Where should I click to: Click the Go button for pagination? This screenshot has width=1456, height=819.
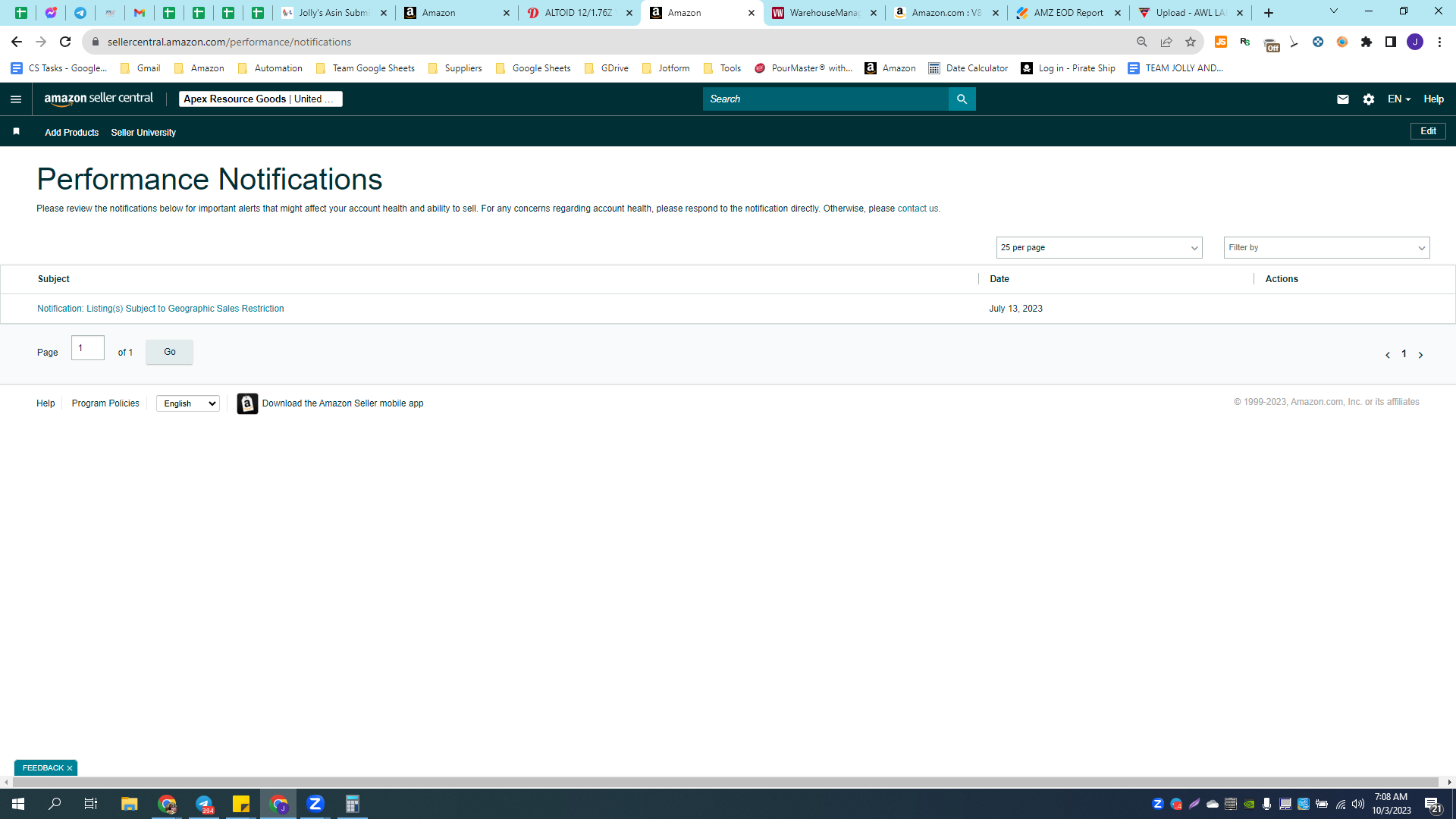[169, 352]
